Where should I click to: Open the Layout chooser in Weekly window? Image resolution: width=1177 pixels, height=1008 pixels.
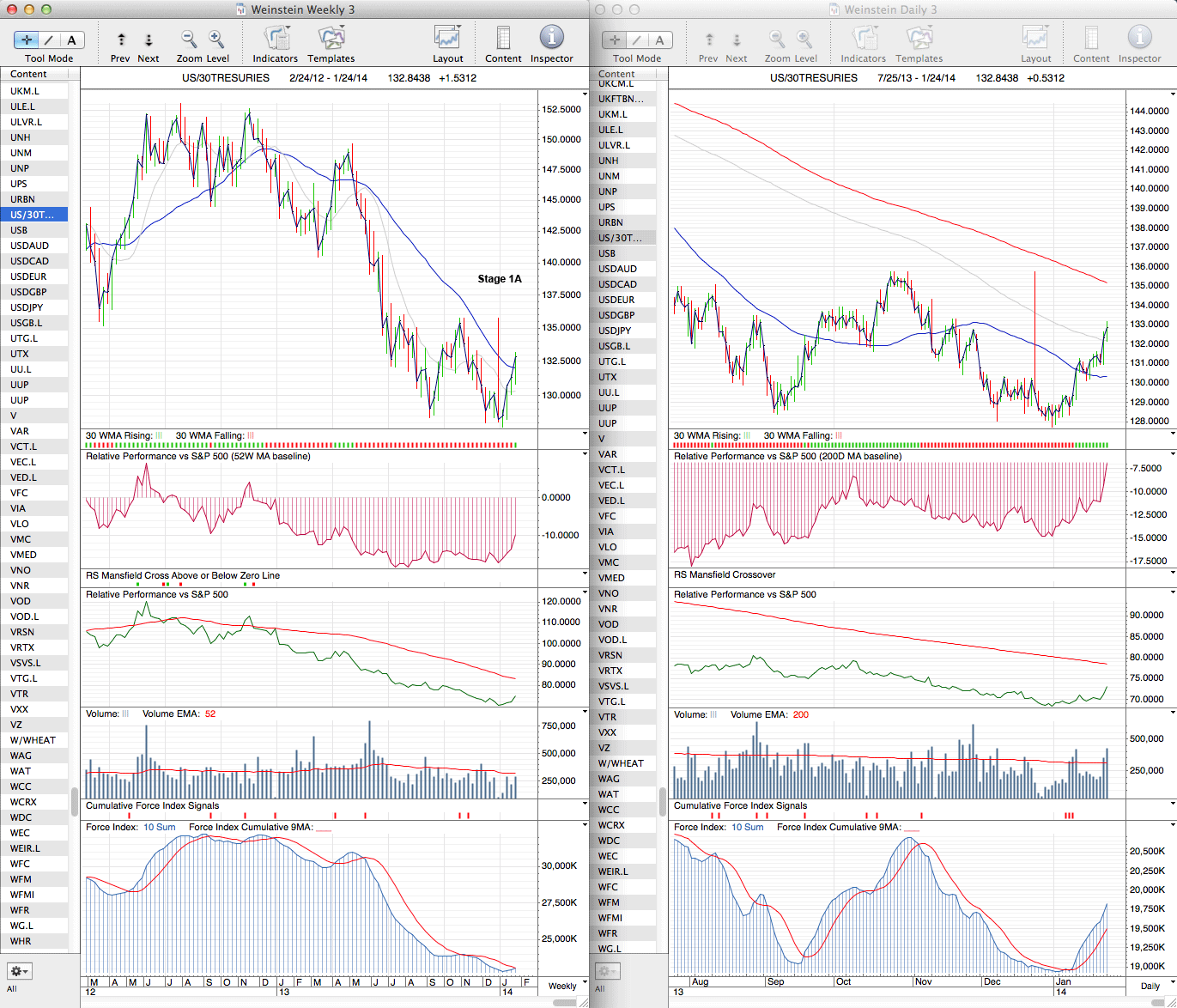pos(447,39)
